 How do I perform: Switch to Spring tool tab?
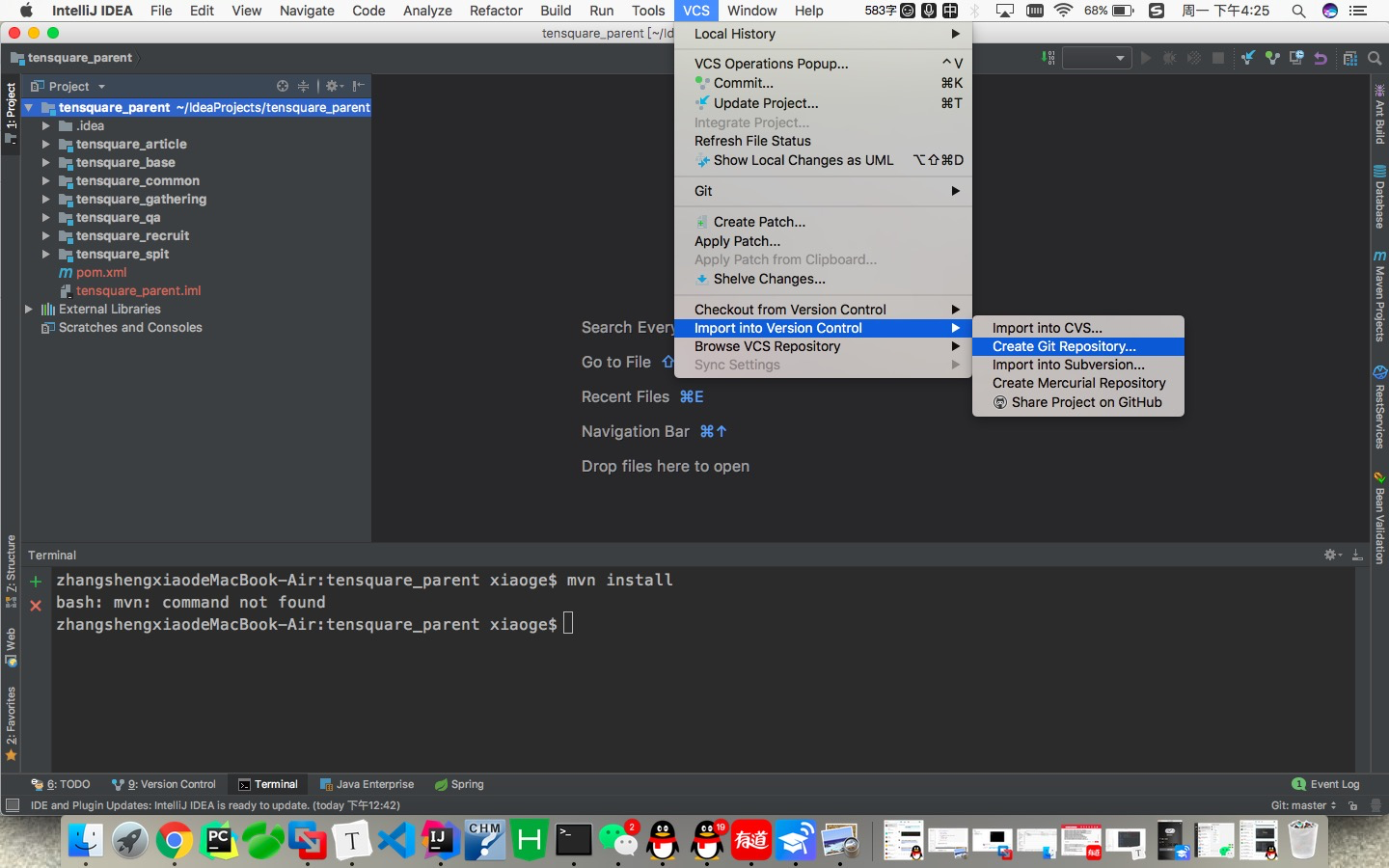pos(460,784)
